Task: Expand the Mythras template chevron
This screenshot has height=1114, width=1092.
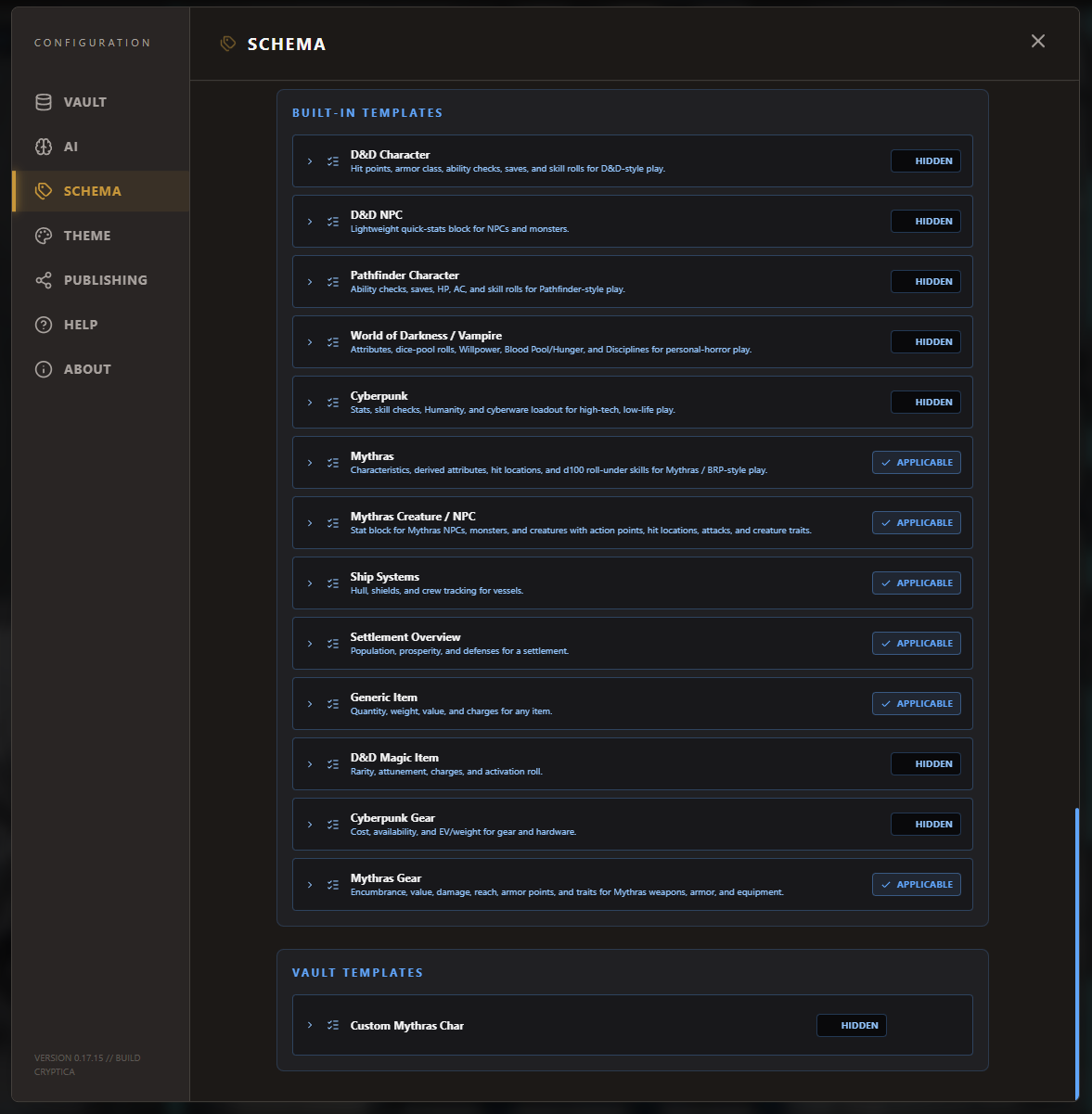Action: [310, 463]
